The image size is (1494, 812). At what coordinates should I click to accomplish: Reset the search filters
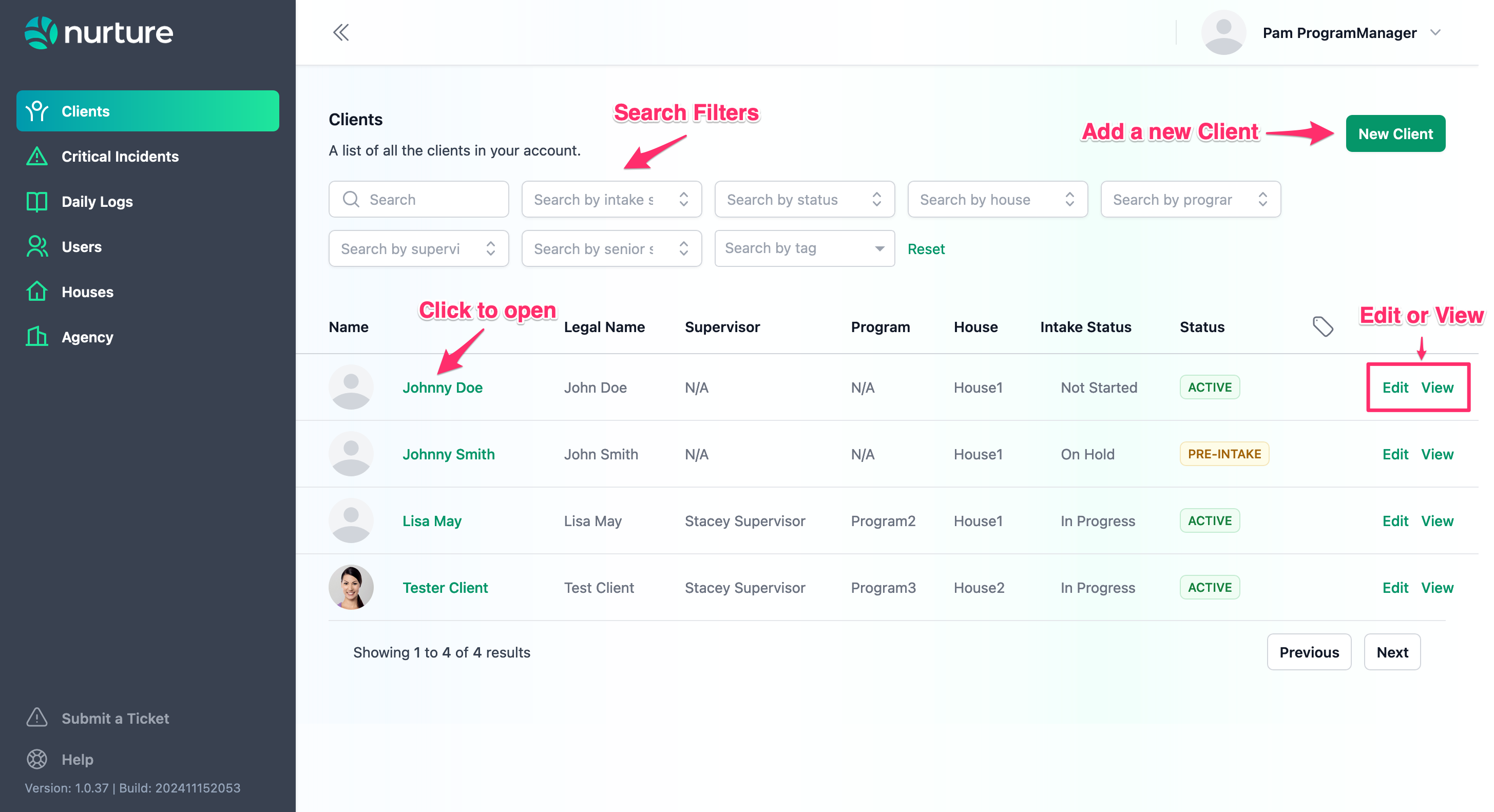(x=926, y=249)
